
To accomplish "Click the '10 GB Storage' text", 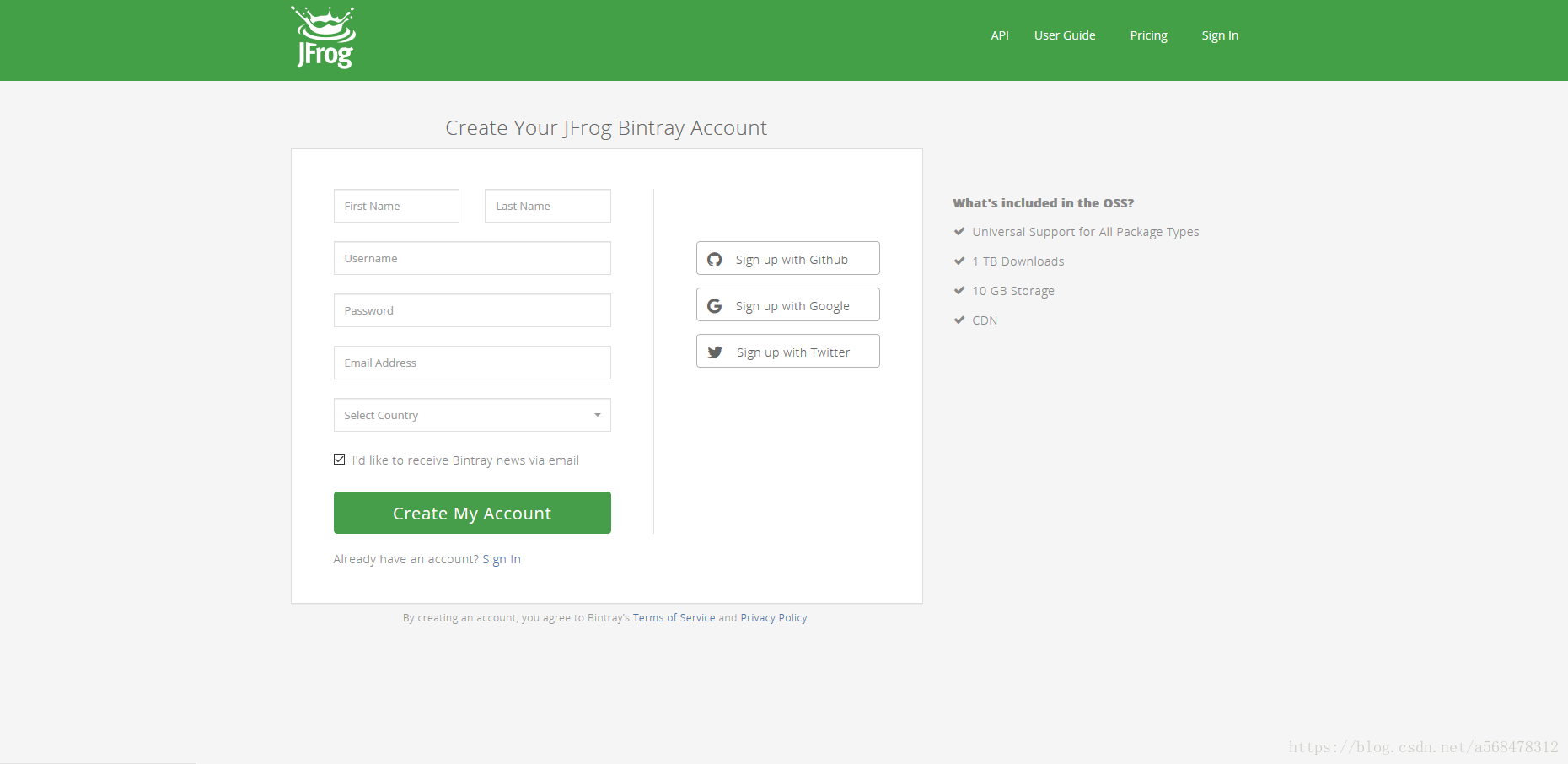I will 1013,291.
